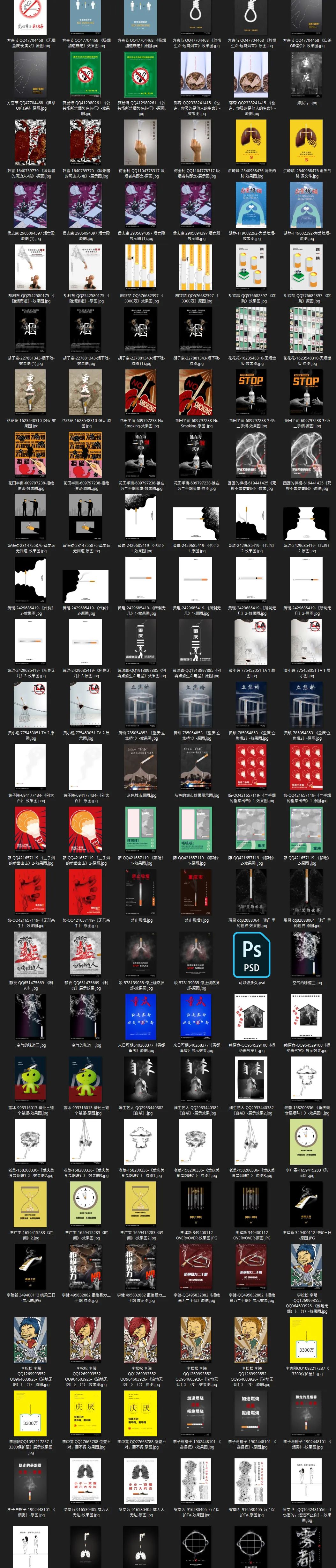Screen dimensions: 336x1568
Task: Click file name 李子与橙子《选择权》-原图.jpg
Action: [x=251, y=1445]
